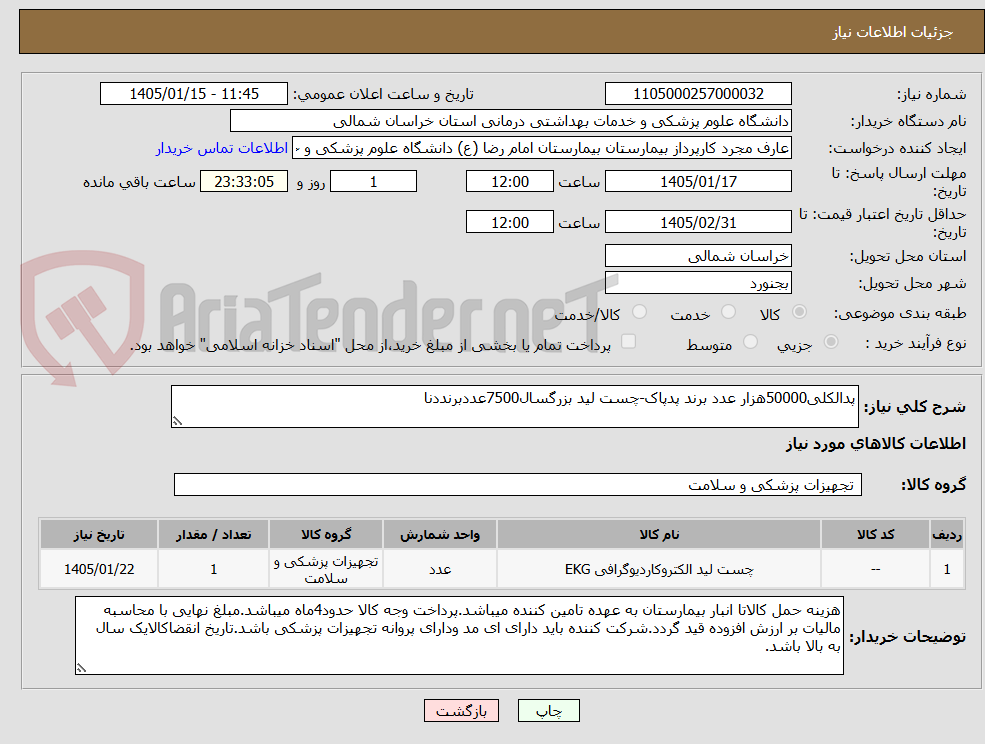Select the کالا/خدمت radio button

click(x=639, y=312)
